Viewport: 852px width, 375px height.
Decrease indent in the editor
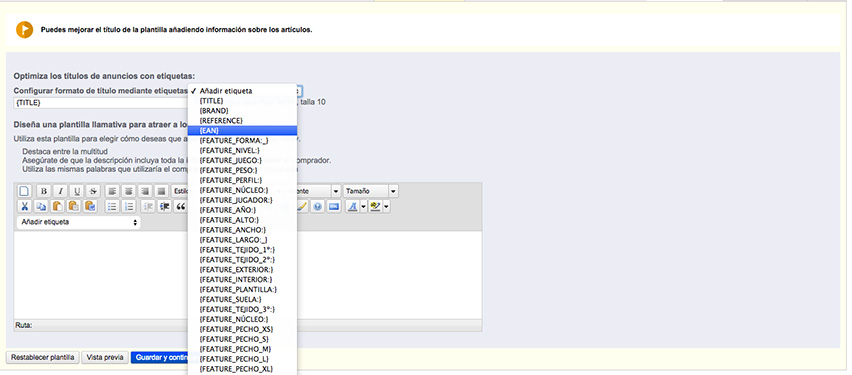coord(147,207)
